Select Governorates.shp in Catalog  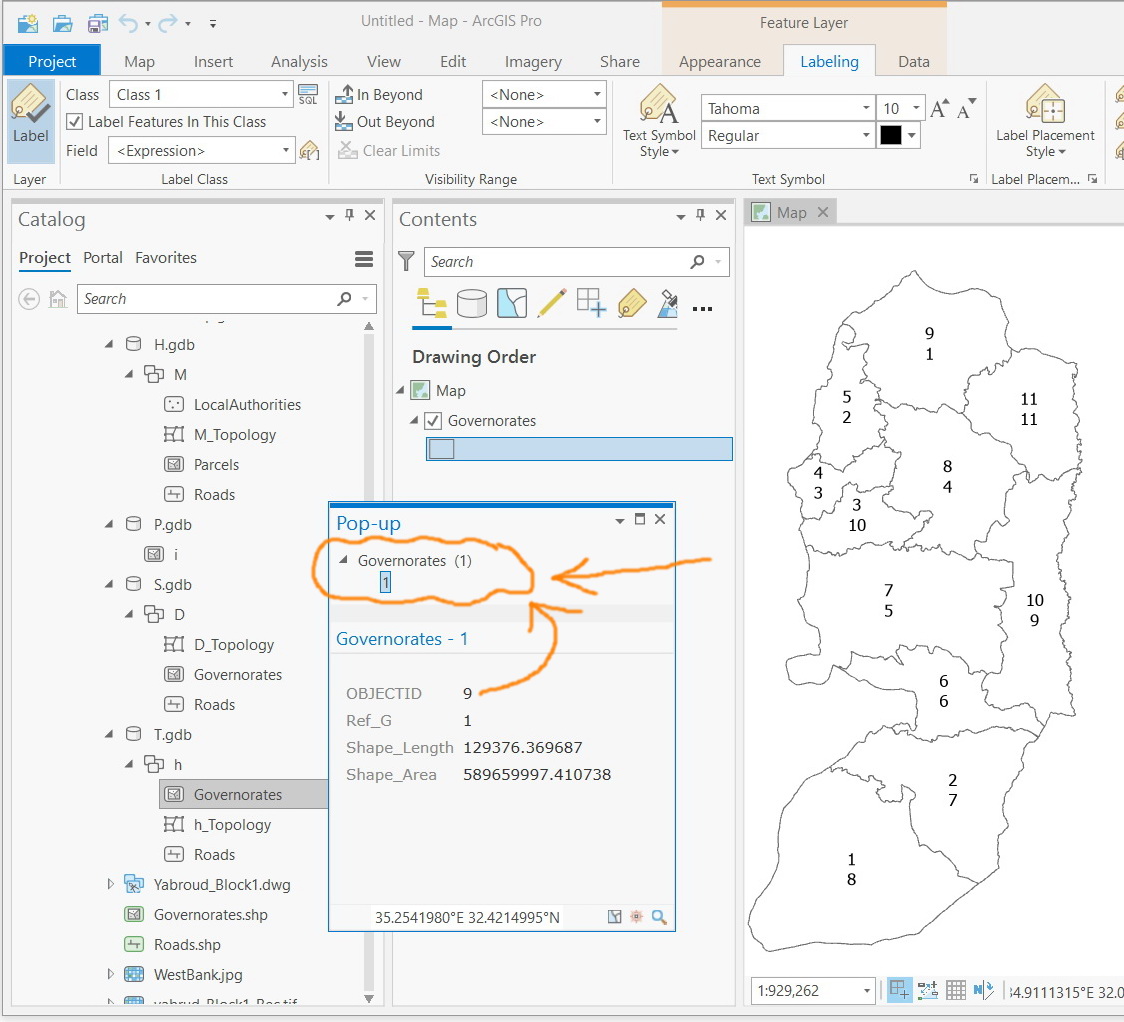click(210, 914)
